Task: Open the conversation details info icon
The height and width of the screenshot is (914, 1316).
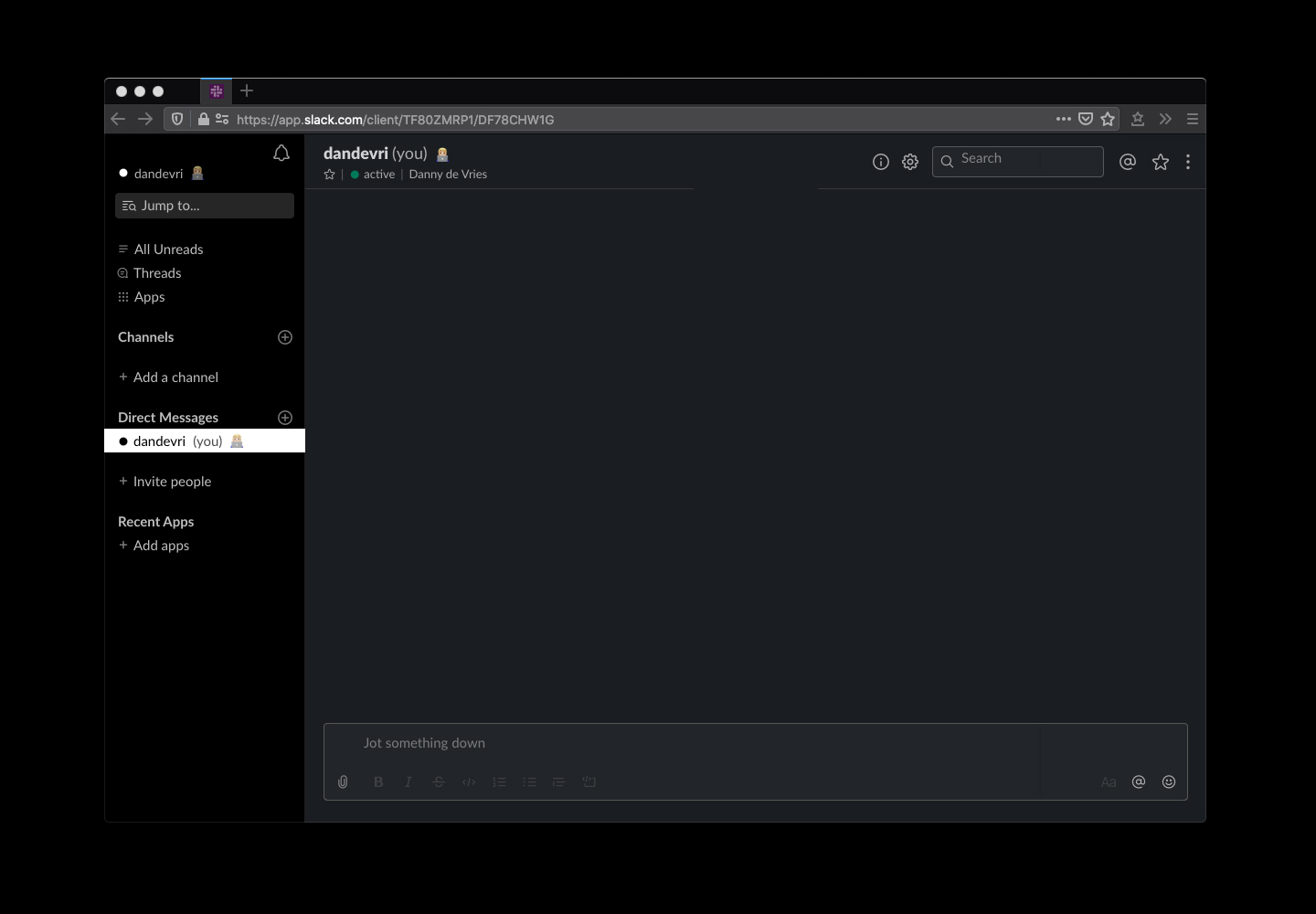Action: (x=881, y=162)
